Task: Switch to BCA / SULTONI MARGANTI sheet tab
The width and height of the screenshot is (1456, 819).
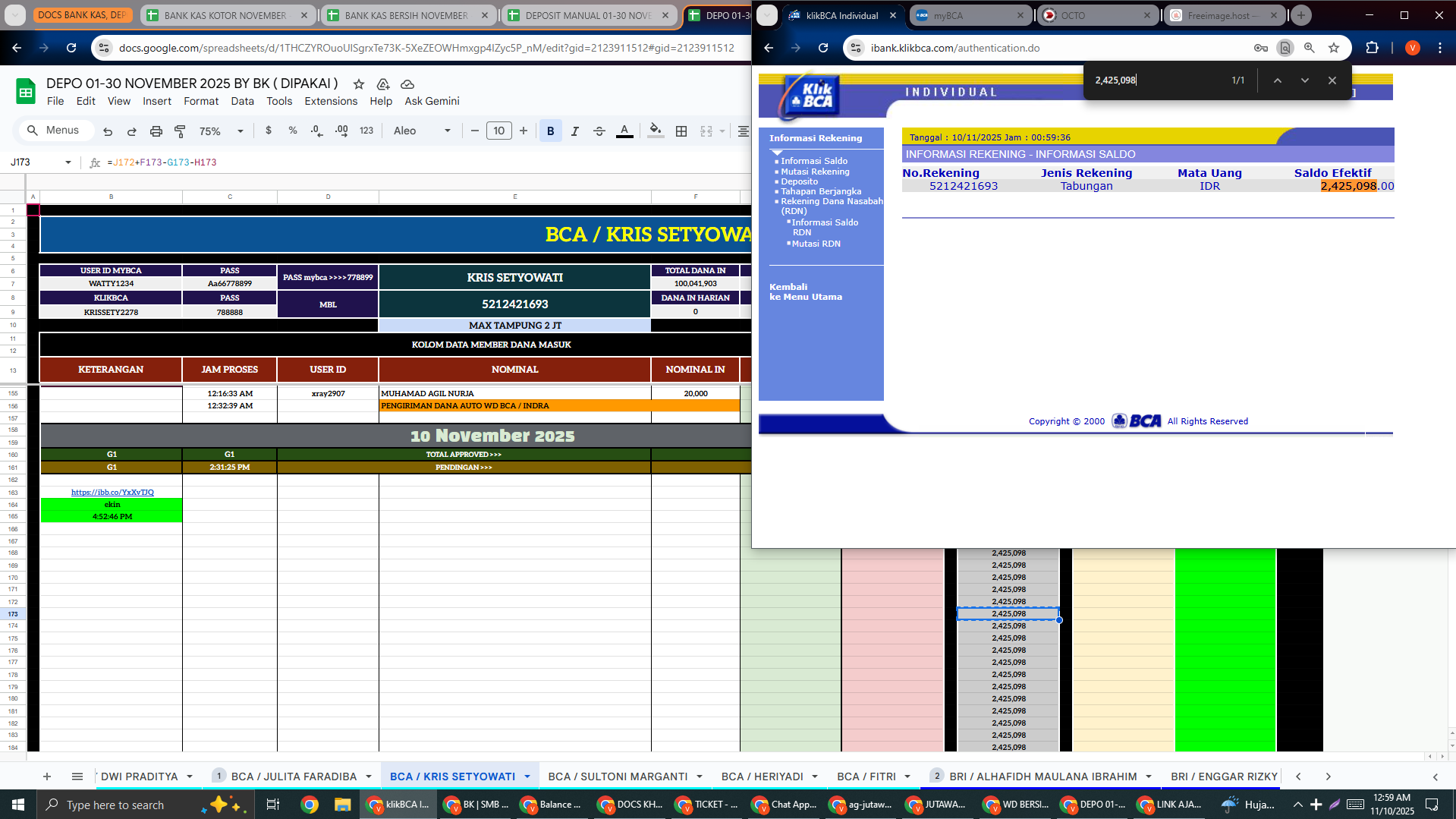Action: 618,776
